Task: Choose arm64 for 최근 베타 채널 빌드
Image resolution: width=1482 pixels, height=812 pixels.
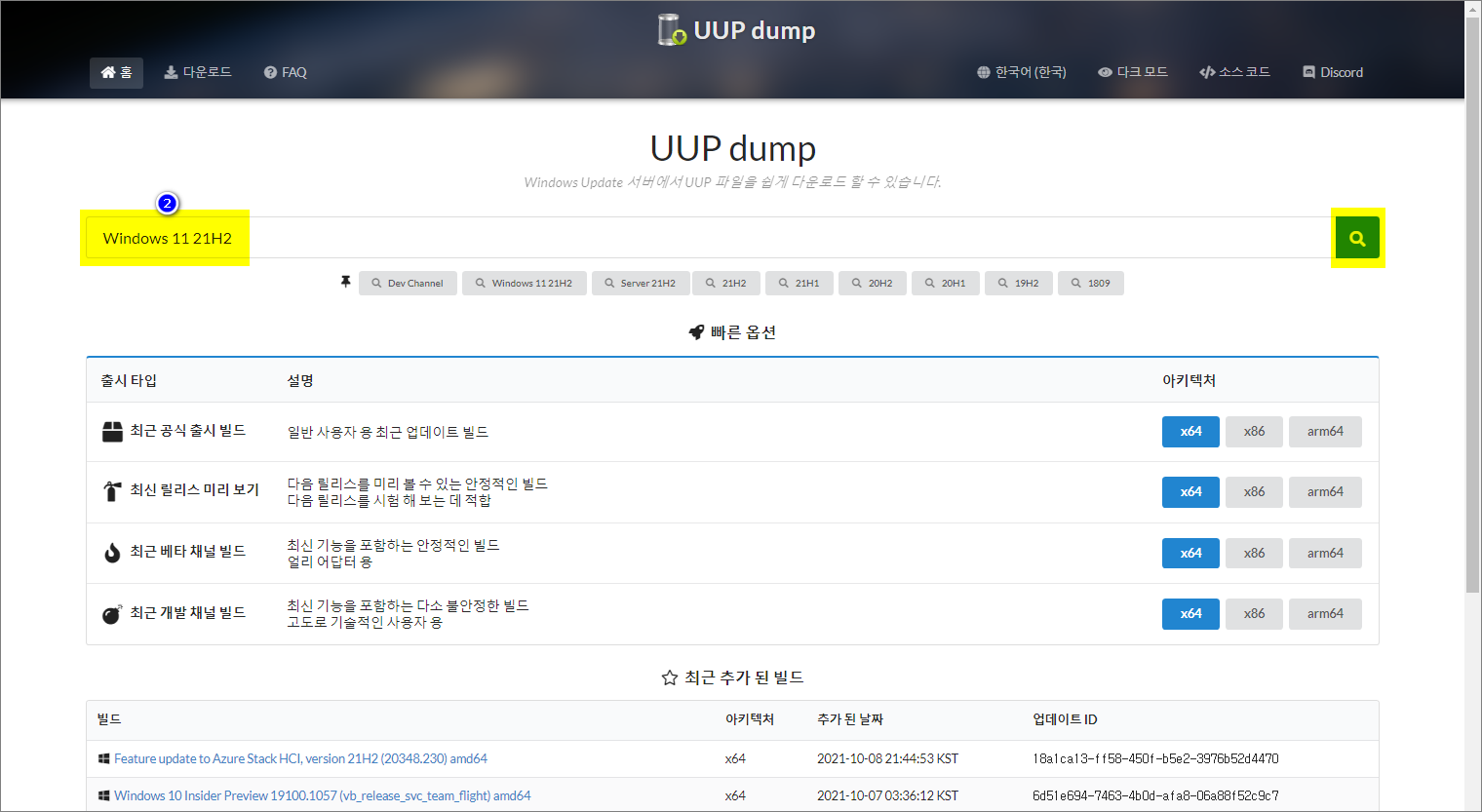Action: (1325, 554)
